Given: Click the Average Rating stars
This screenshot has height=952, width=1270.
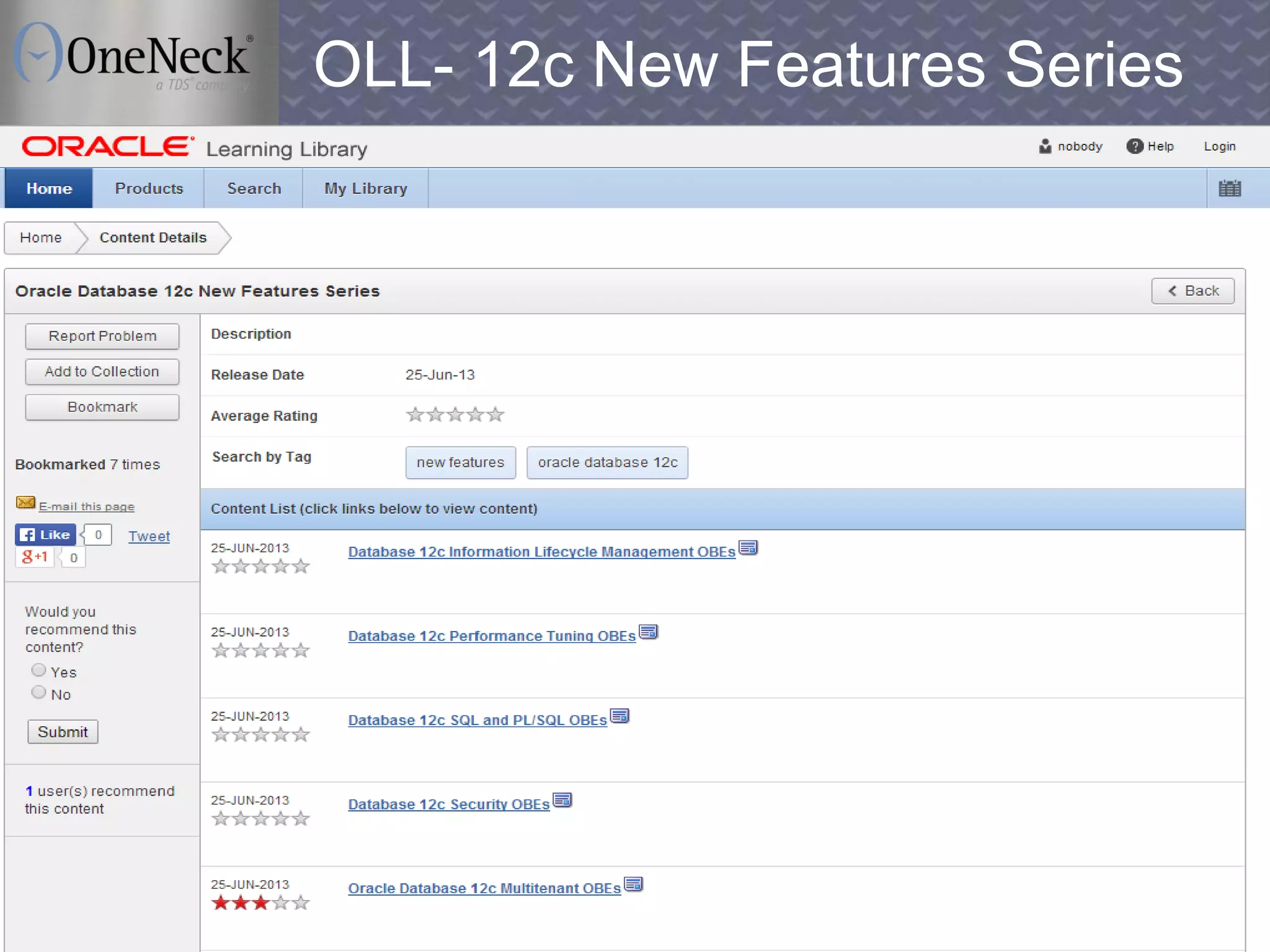Looking at the screenshot, I should click(x=455, y=415).
